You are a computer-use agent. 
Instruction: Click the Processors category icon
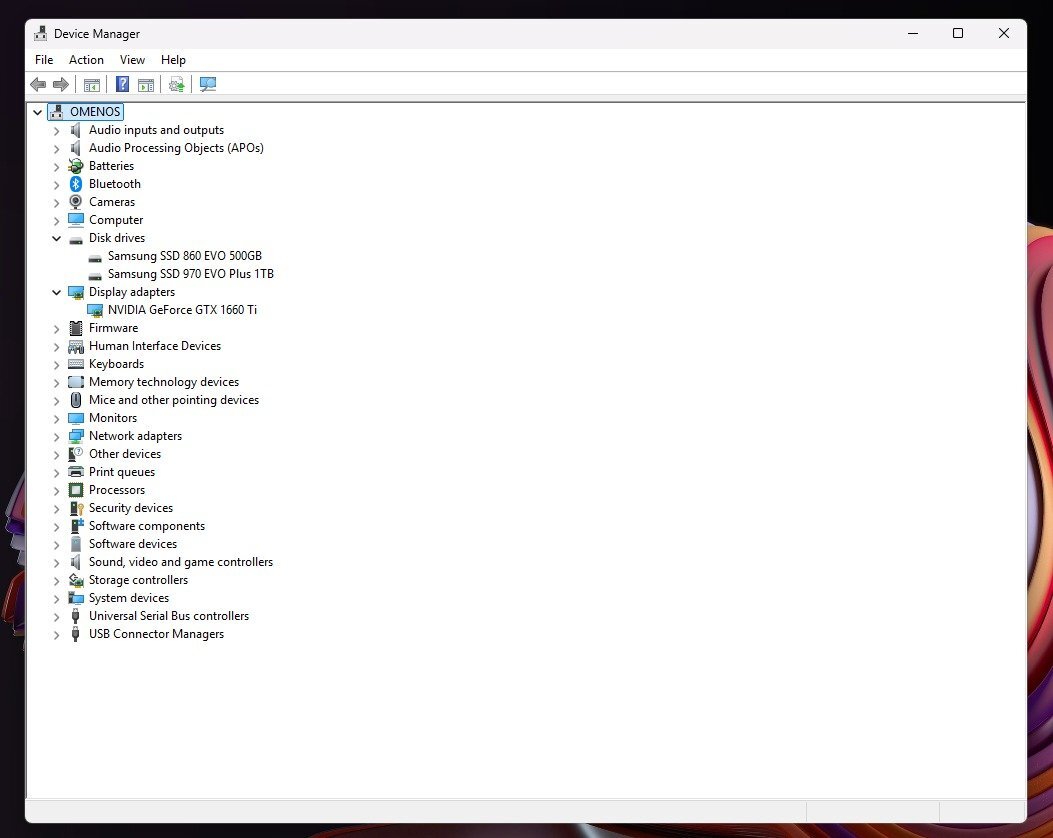click(76, 490)
